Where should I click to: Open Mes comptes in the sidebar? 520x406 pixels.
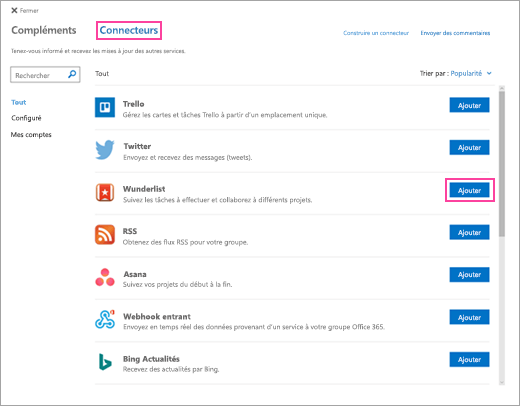coord(31,135)
